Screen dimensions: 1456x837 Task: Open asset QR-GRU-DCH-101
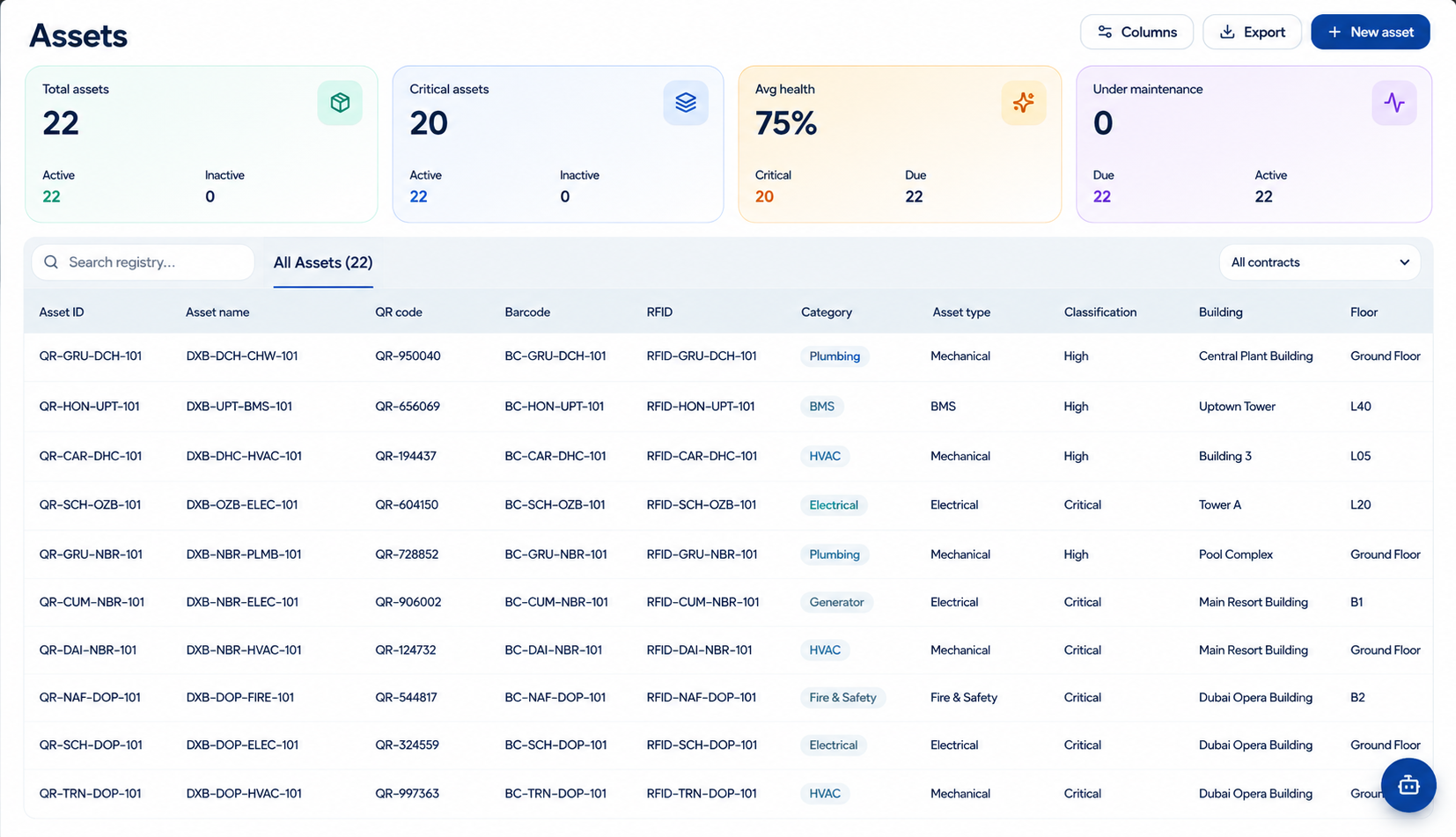coord(91,356)
